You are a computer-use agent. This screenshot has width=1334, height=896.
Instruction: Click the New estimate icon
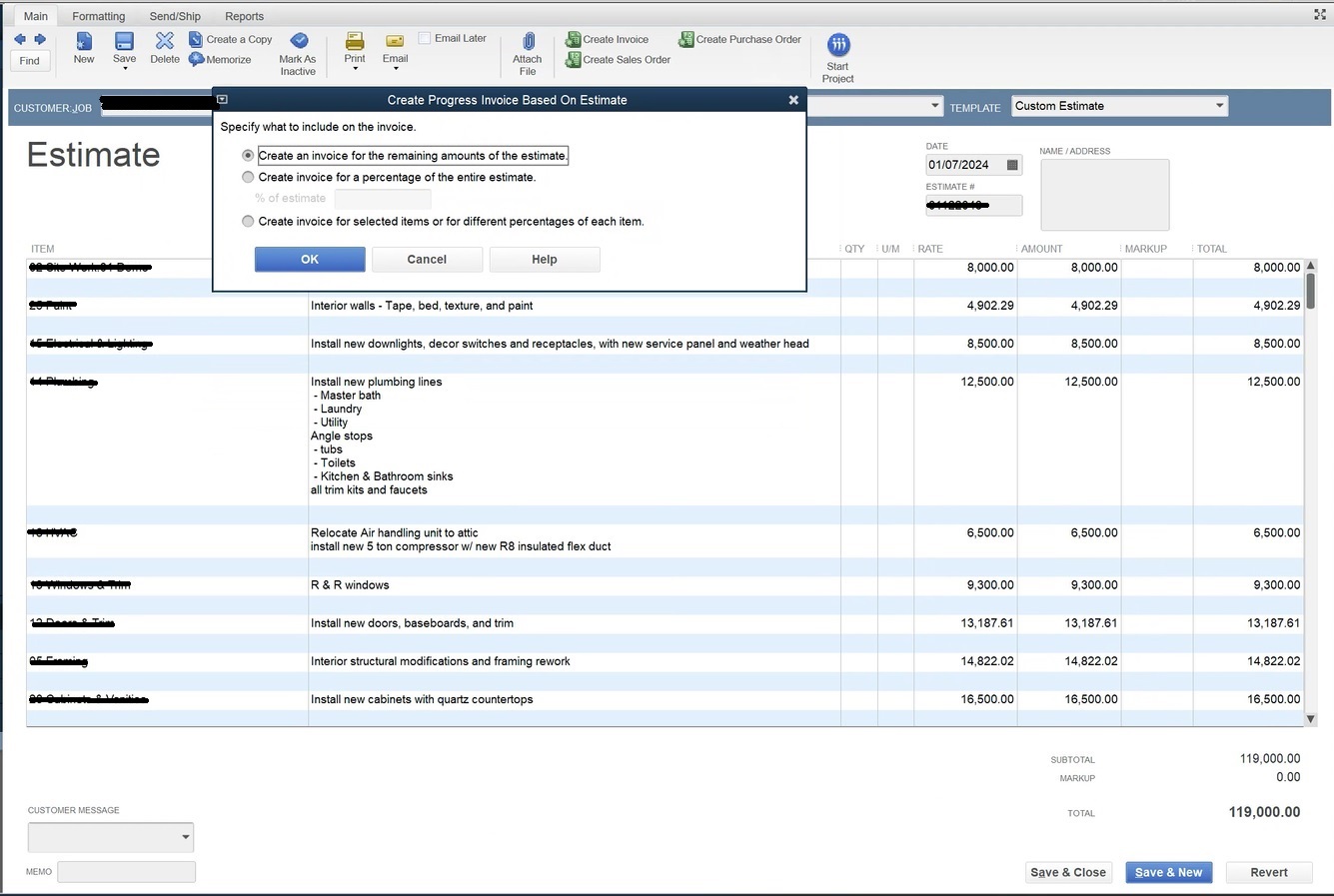click(84, 41)
